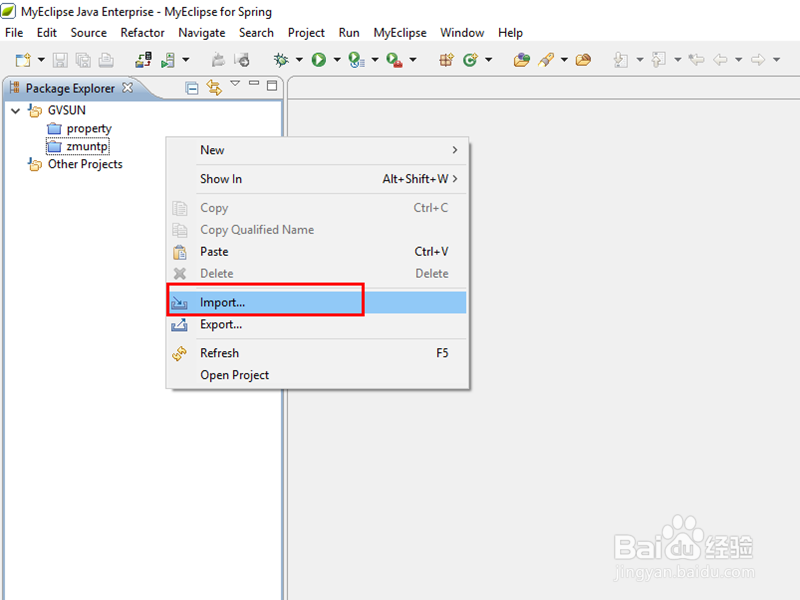
Task: Select the zmuntp project in the tree
Action: pos(78,146)
